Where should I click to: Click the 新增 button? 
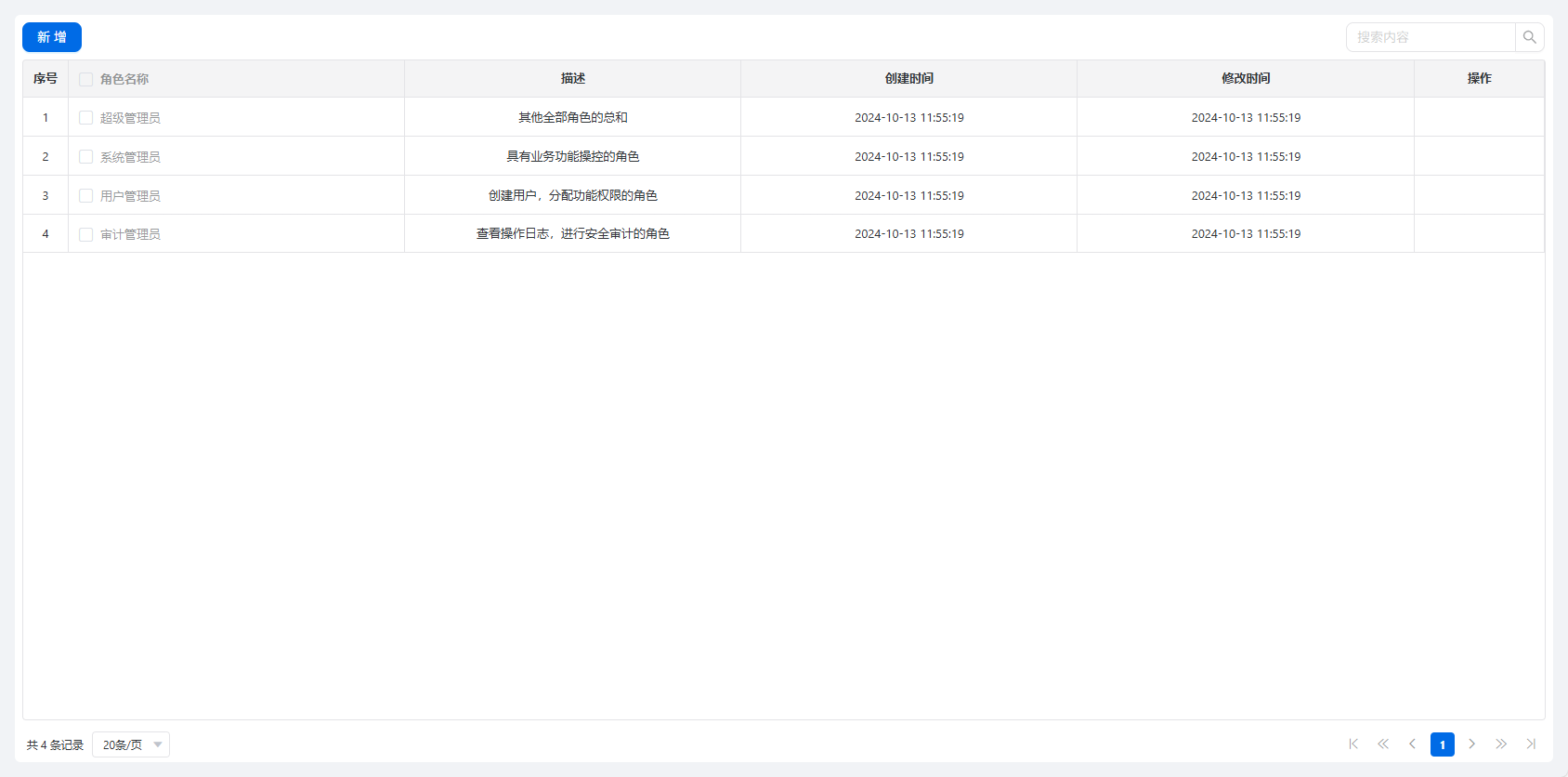52,37
